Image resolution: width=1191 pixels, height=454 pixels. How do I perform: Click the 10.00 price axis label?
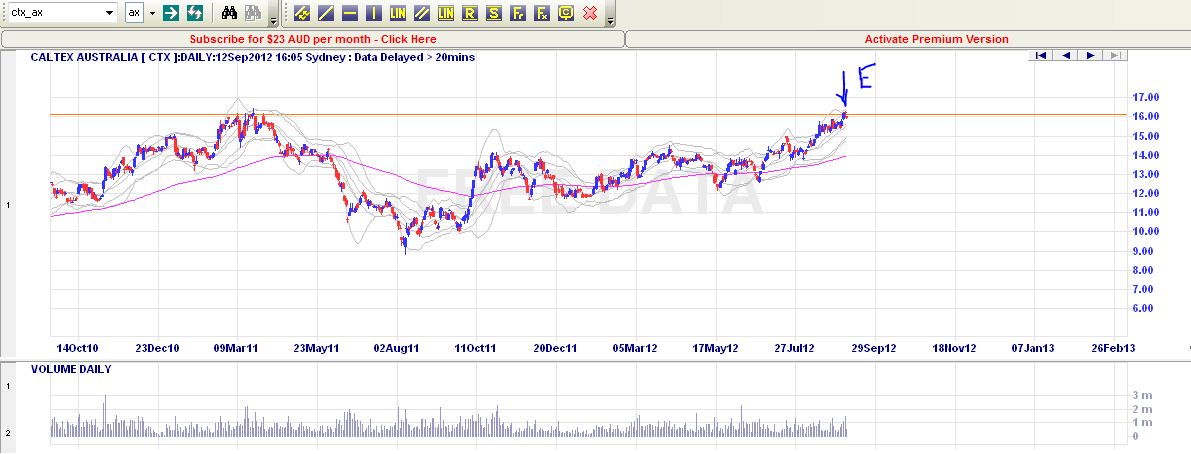click(1144, 232)
